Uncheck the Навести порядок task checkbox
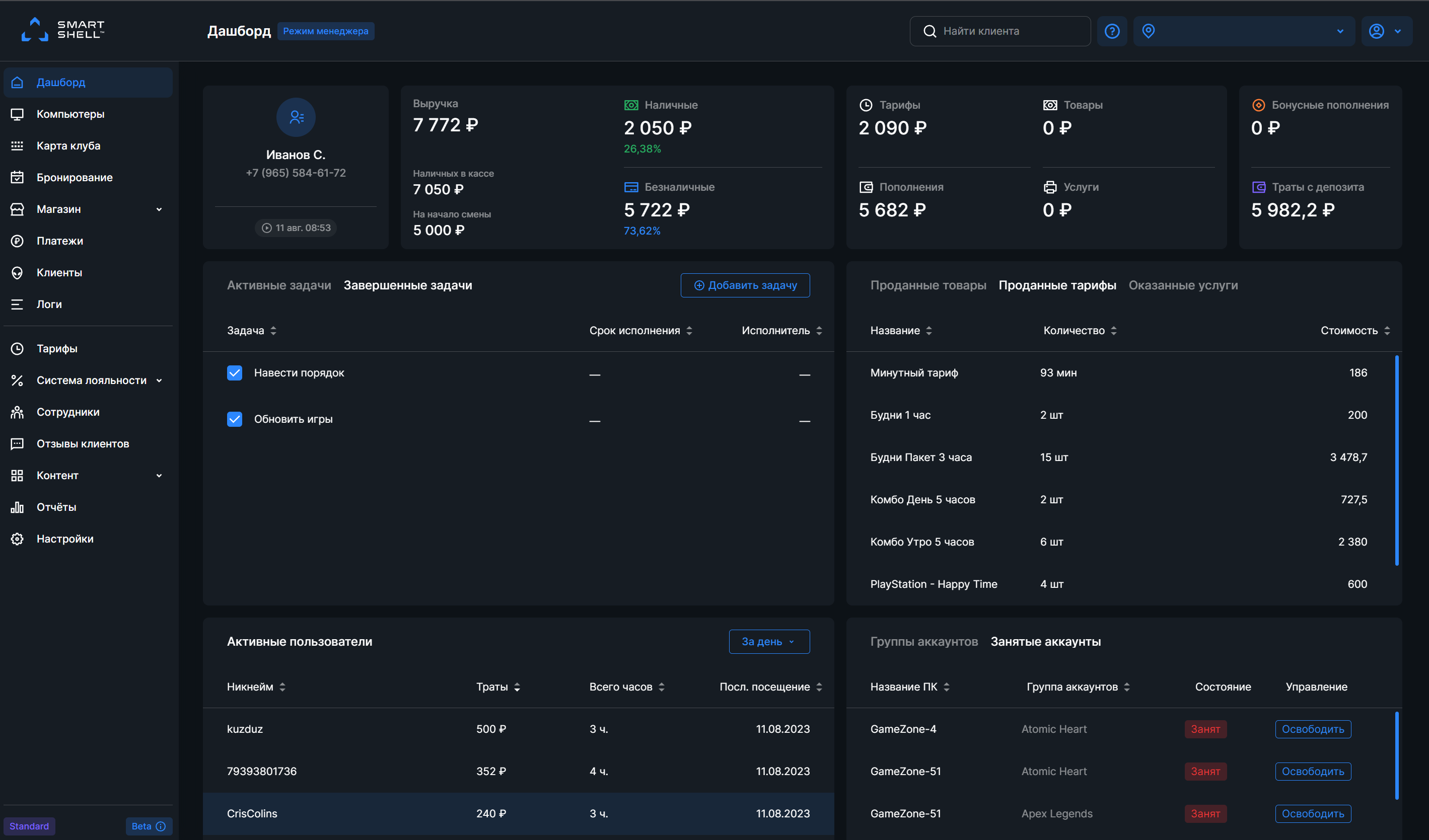Image resolution: width=1429 pixels, height=840 pixels. pos(234,373)
